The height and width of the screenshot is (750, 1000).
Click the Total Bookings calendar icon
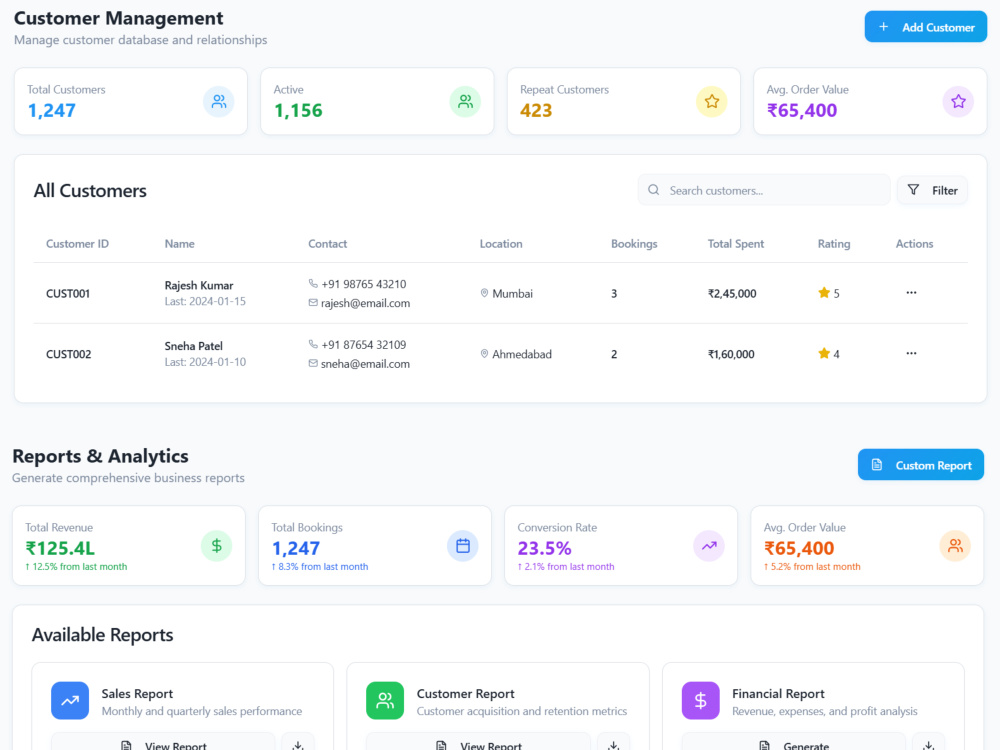pos(462,546)
